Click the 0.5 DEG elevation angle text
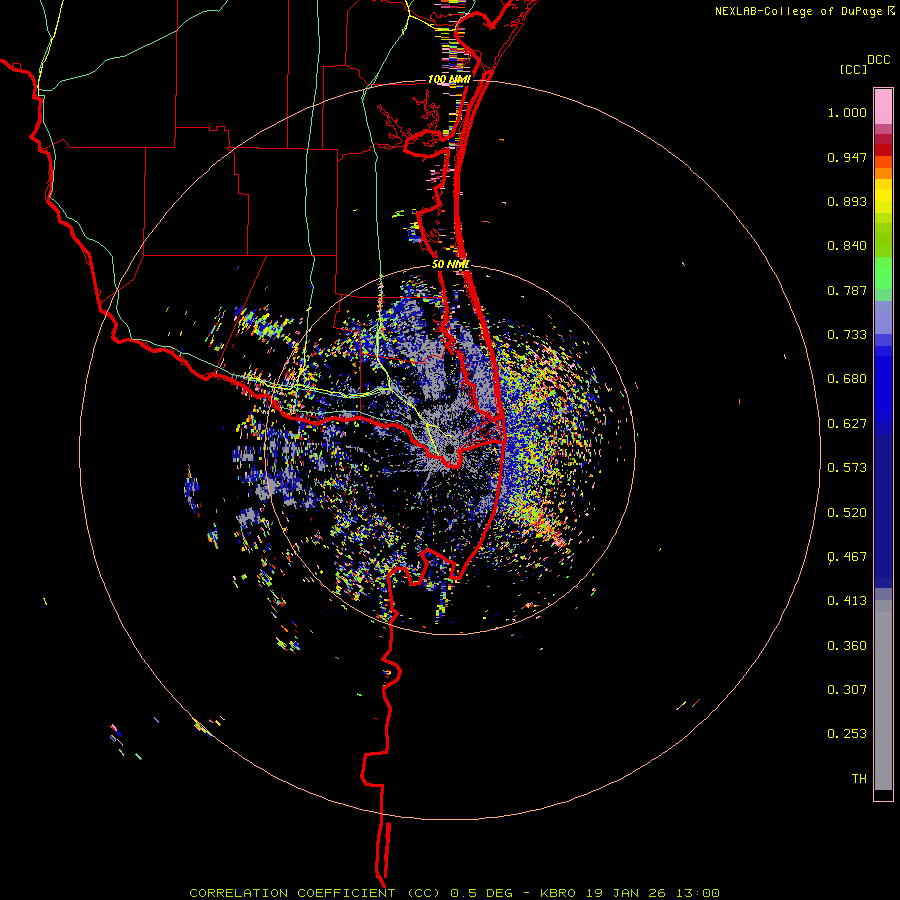 click(x=482, y=893)
